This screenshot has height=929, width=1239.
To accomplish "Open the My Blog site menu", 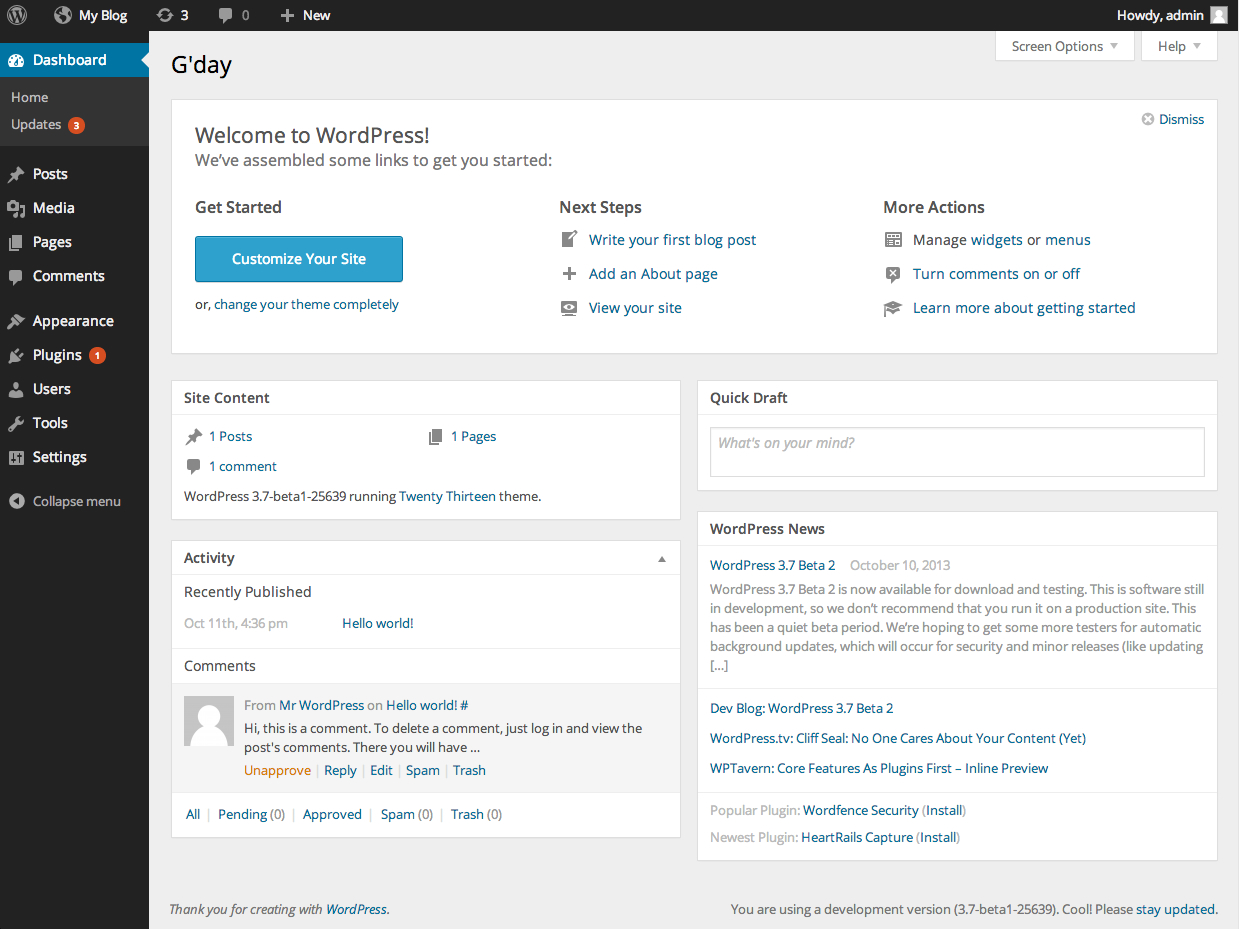I will pyautogui.click(x=91, y=15).
